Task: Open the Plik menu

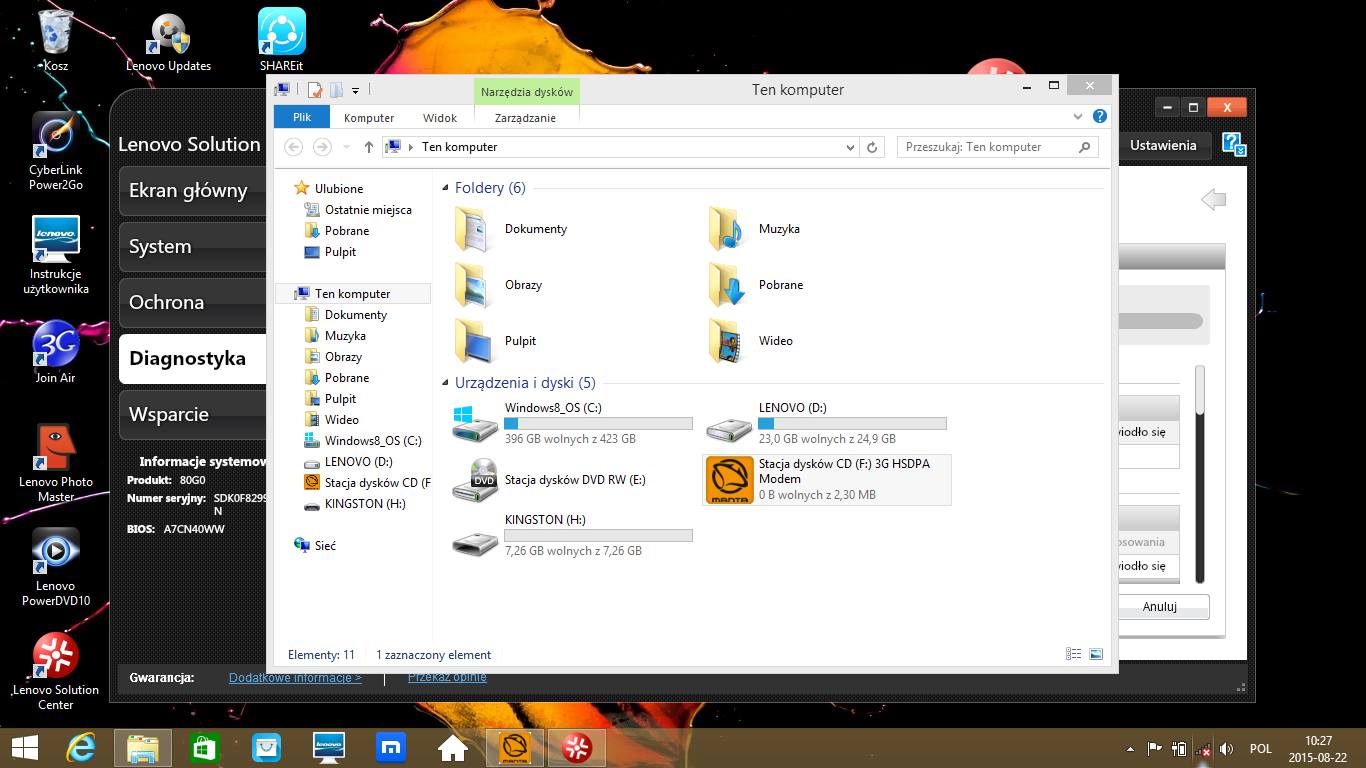Action: coord(302,118)
